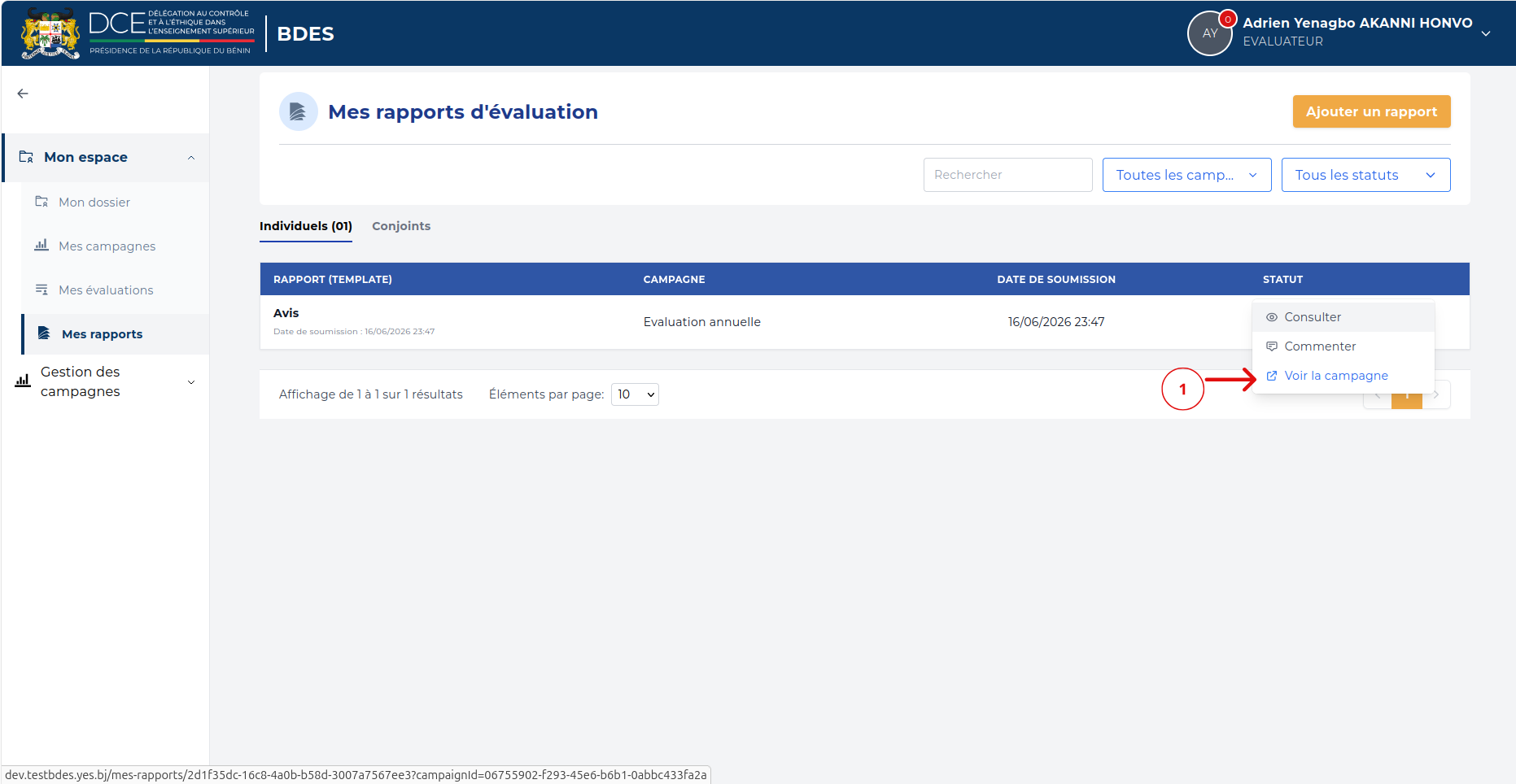The height and width of the screenshot is (784, 1516).
Task: Click the Ajouter un rapport button
Action: click(x=1371, y=111)
